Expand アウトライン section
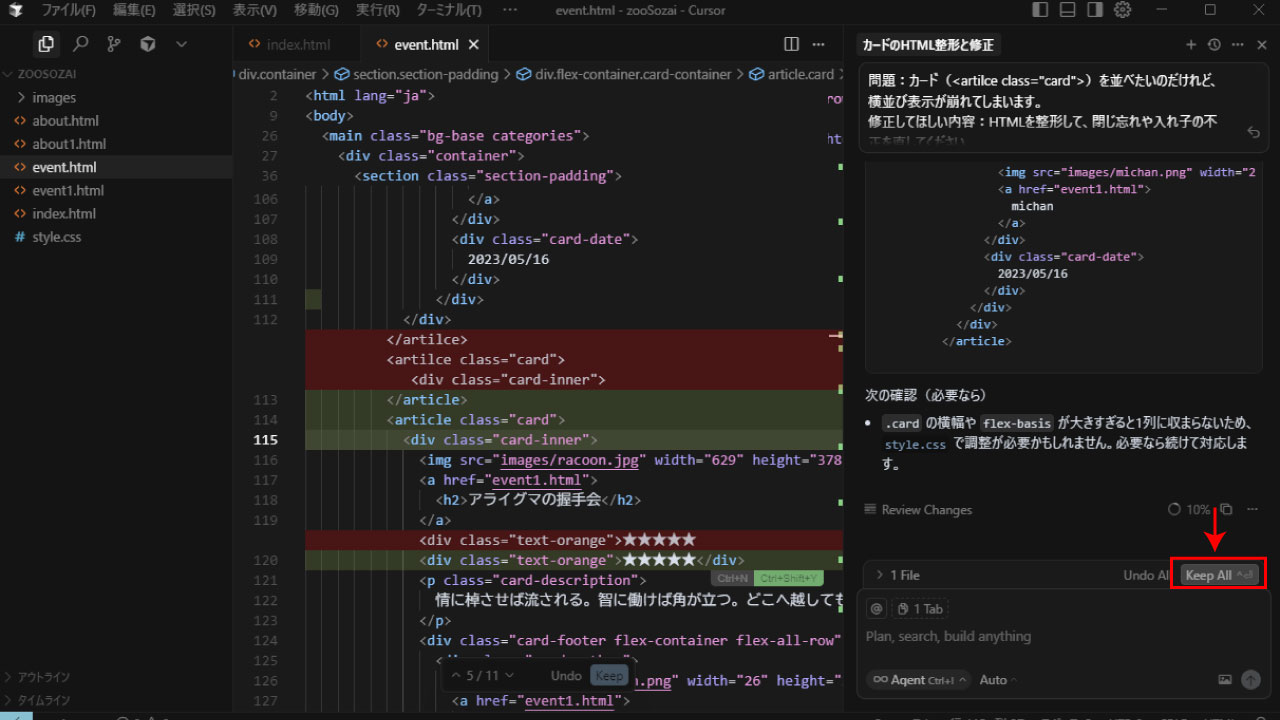Screen dimensions: 1280x720 pos(116,677)
